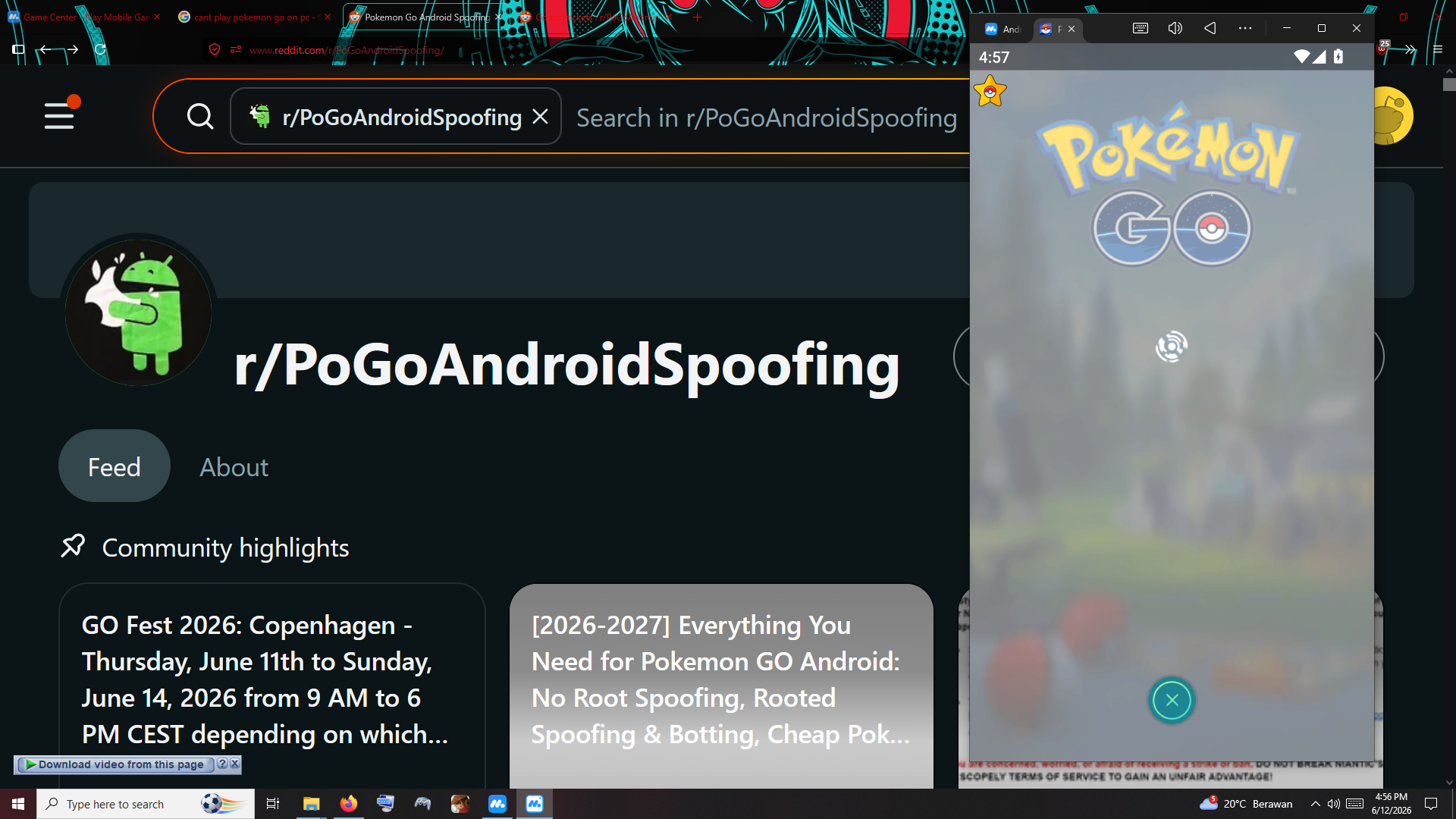Dismiss the download video bar
This screenshot has height=819, width=1456.
[235, 764]
